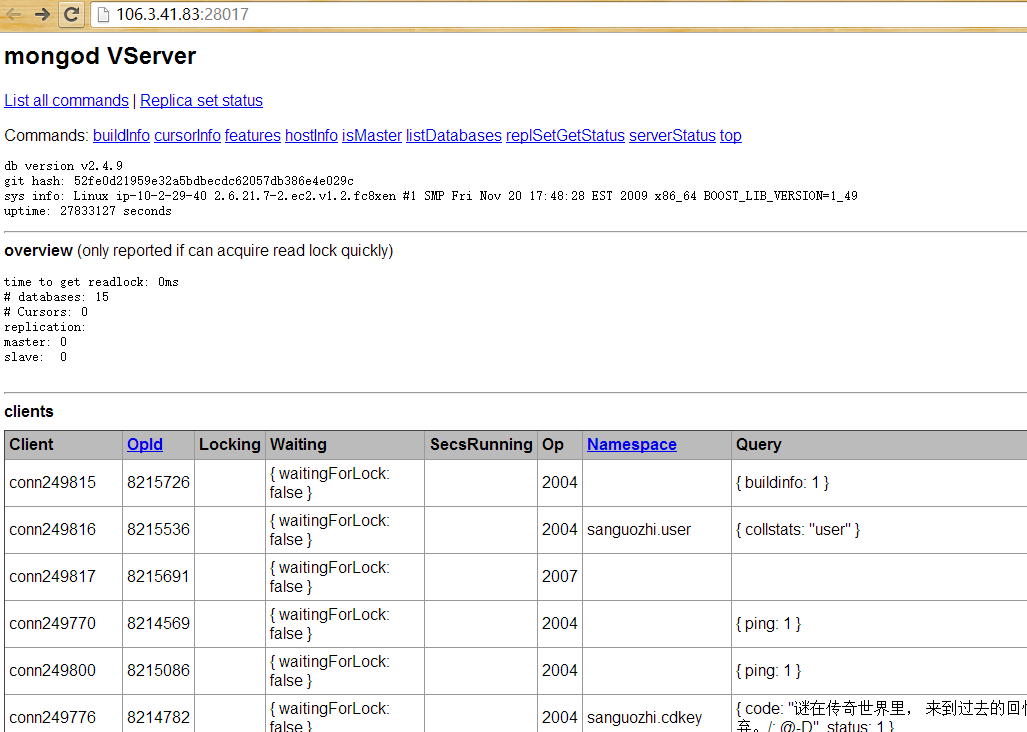1027x732 pixels.
Task: Open the features command link
Action: (253, 136)
